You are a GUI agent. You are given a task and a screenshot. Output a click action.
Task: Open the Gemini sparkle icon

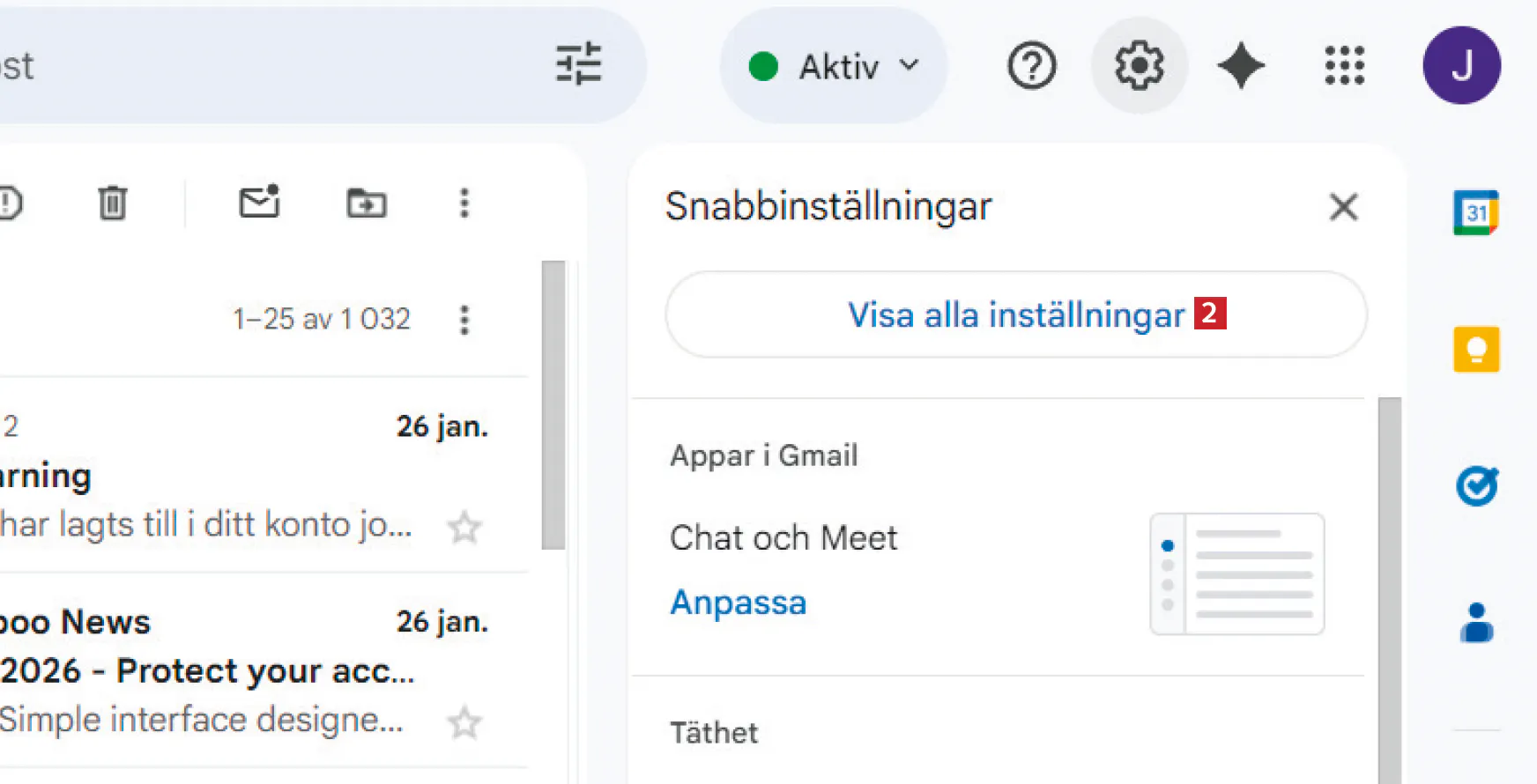point(1241,66)
